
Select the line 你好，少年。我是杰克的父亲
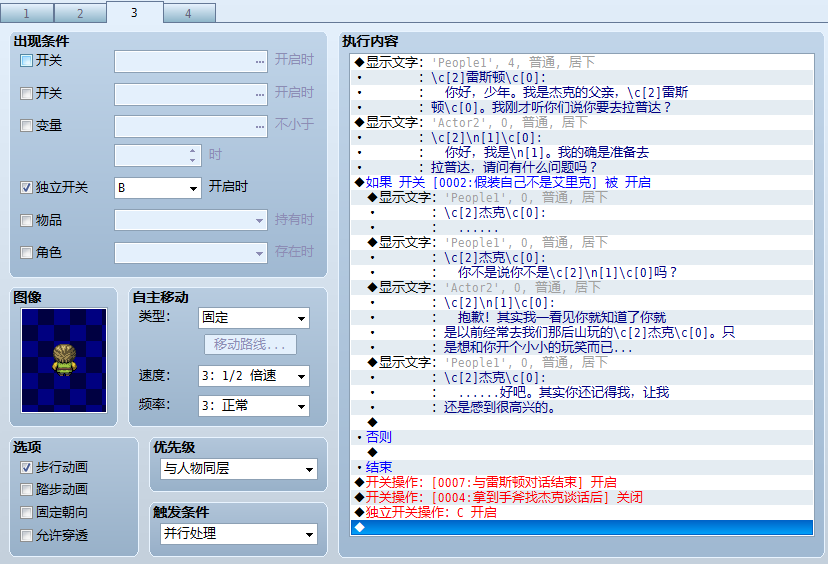[x=581, y=92]
